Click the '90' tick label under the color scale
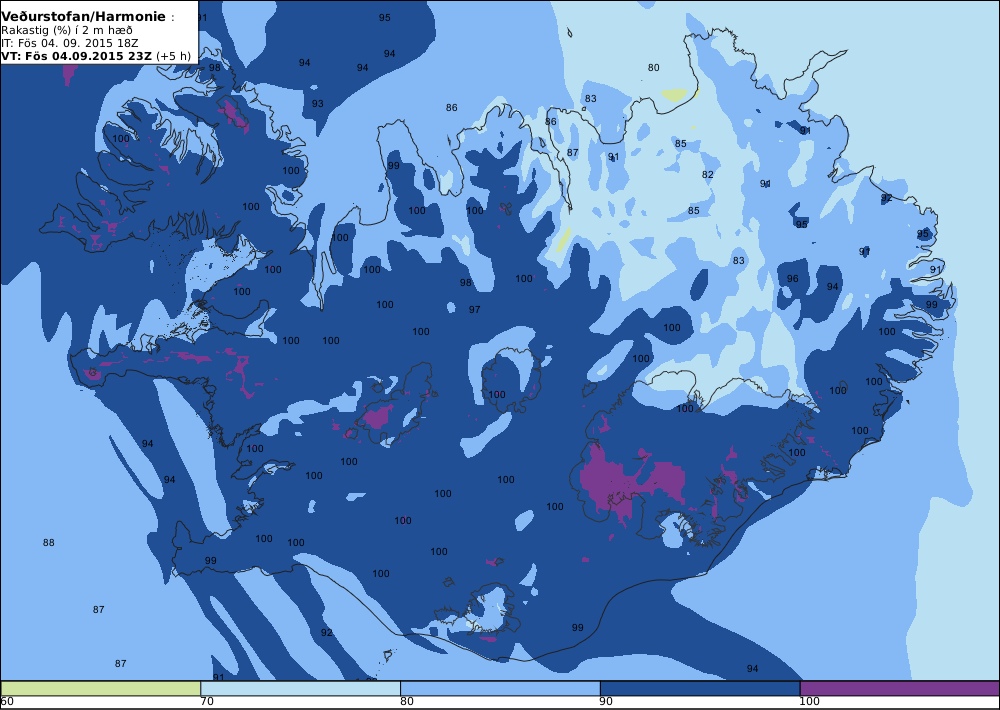1000x710 pixels. coord(607,702)
